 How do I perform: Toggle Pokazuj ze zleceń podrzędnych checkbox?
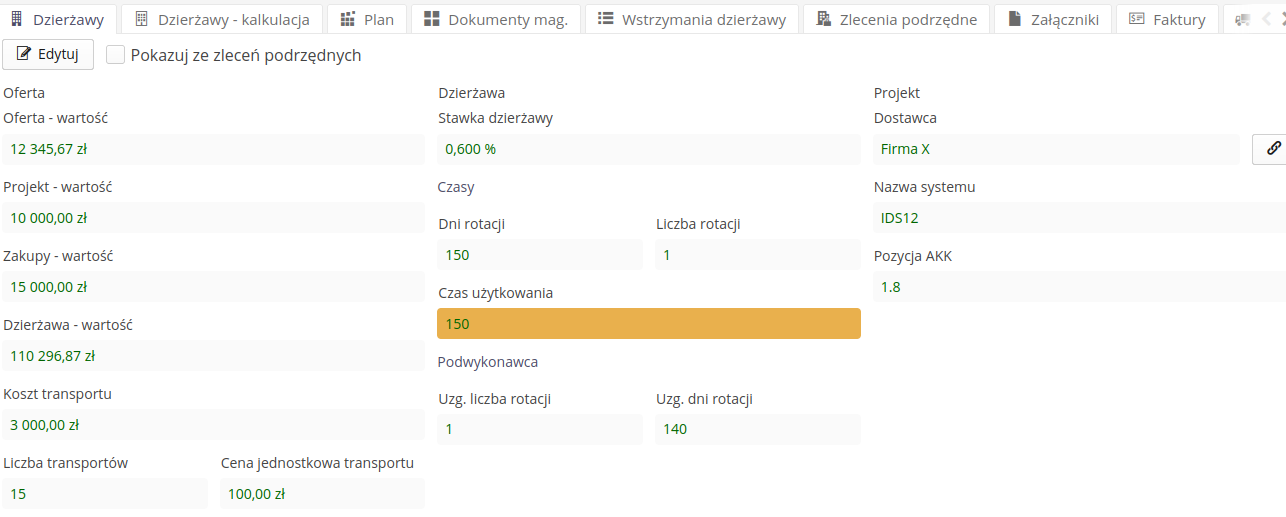pyautogui.click(x=116, y=56)
